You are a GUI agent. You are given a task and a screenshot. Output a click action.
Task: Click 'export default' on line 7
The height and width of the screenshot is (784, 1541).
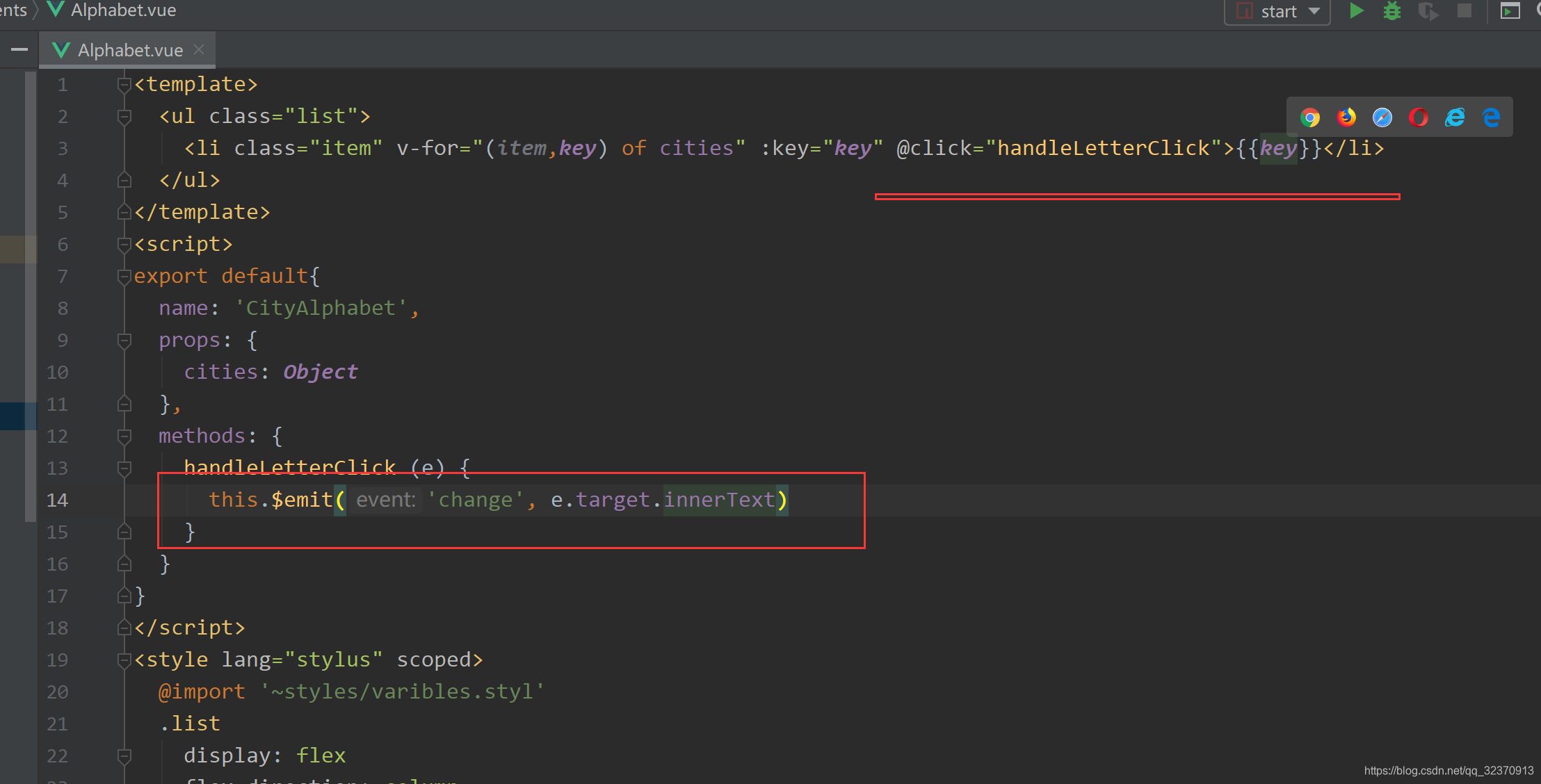point(221,276)
